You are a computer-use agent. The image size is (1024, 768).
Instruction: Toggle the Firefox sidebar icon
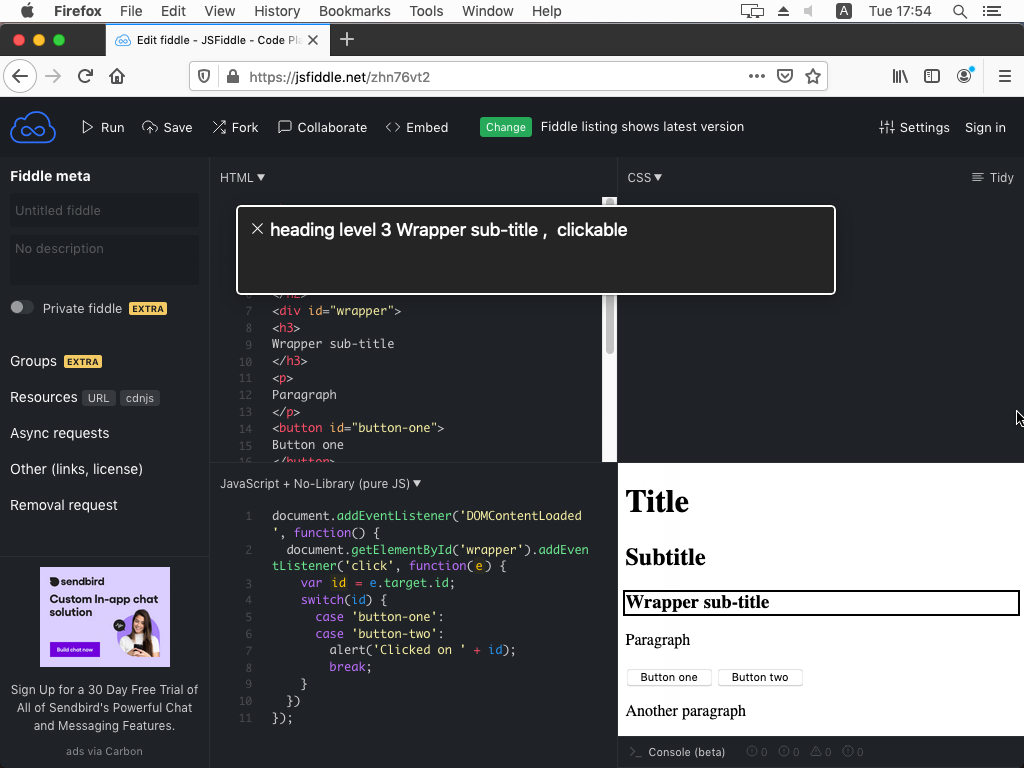(932, 76)
